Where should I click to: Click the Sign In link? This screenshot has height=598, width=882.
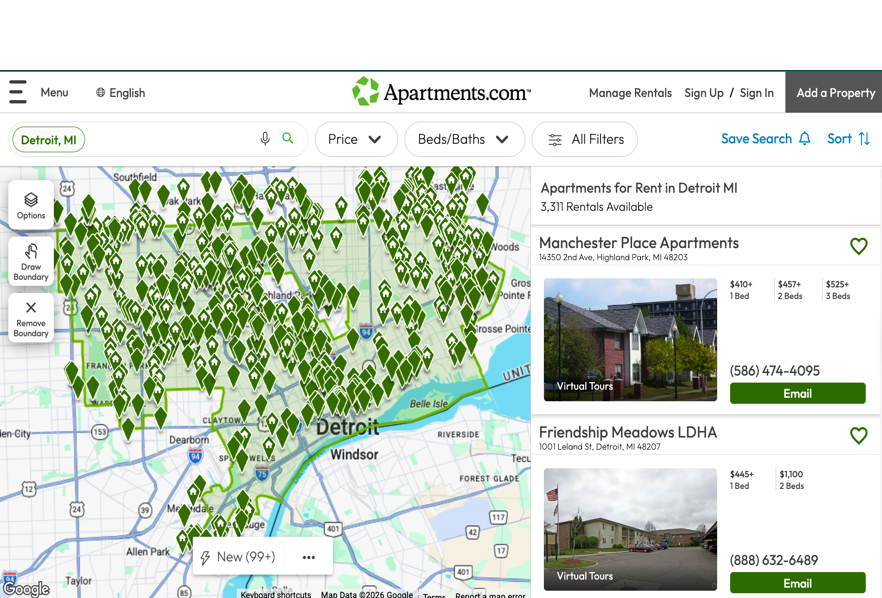click(x=757, y=93)
